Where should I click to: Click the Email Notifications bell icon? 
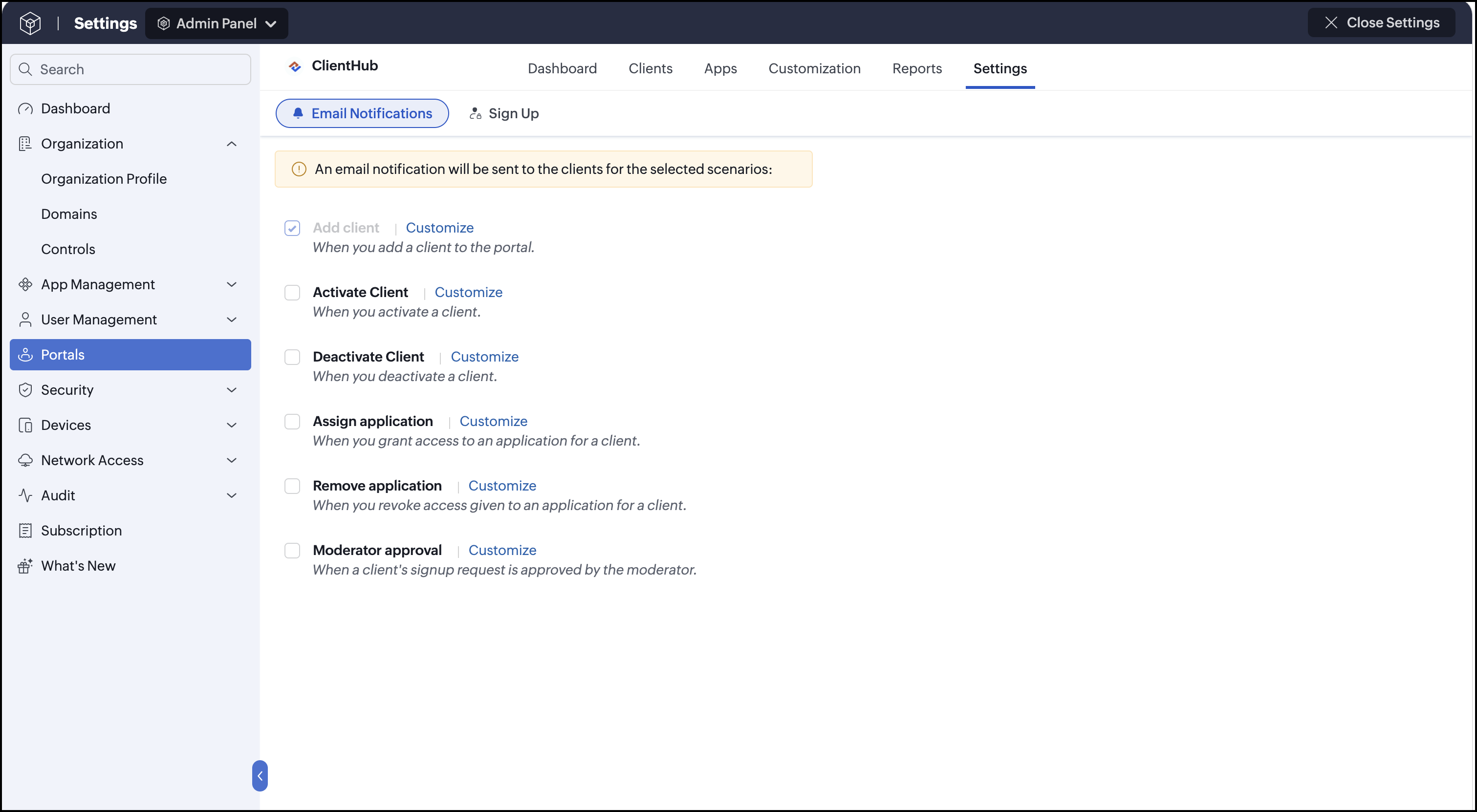298,113
